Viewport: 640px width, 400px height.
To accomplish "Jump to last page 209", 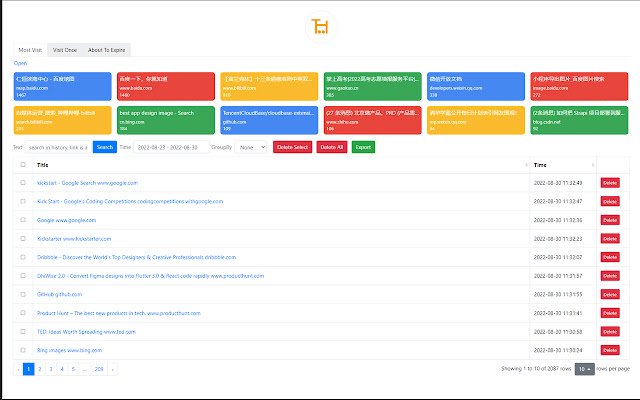I will pyautogui.click(x=99, y=369).
